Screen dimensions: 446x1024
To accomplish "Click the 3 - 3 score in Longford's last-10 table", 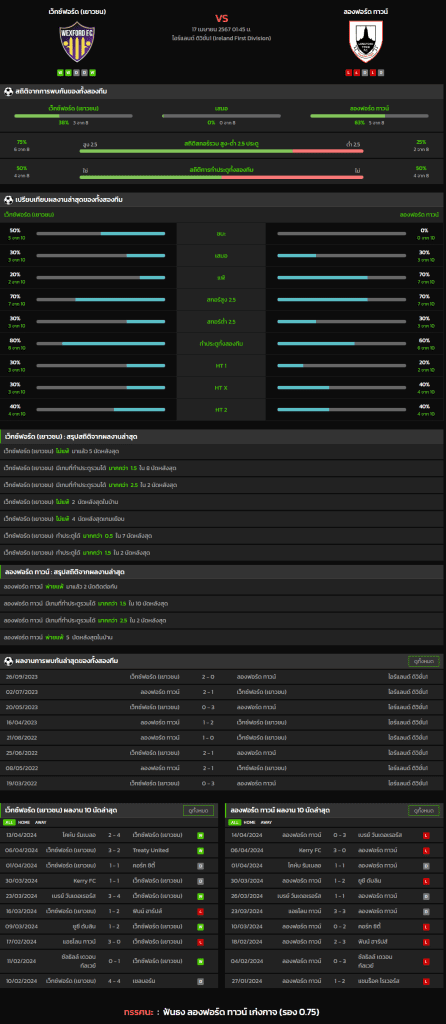I will point(340,911).
